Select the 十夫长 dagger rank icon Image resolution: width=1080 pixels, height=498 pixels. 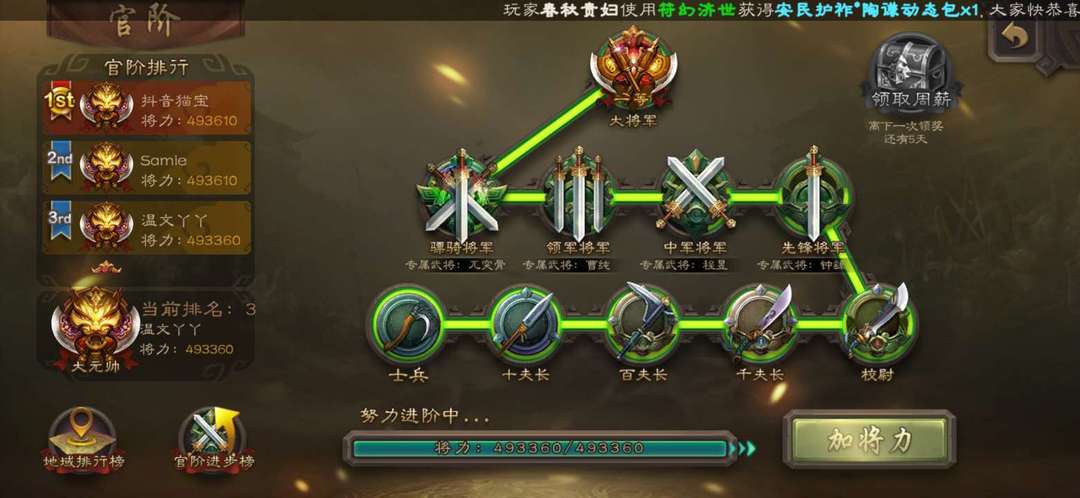tap(525, 324)
